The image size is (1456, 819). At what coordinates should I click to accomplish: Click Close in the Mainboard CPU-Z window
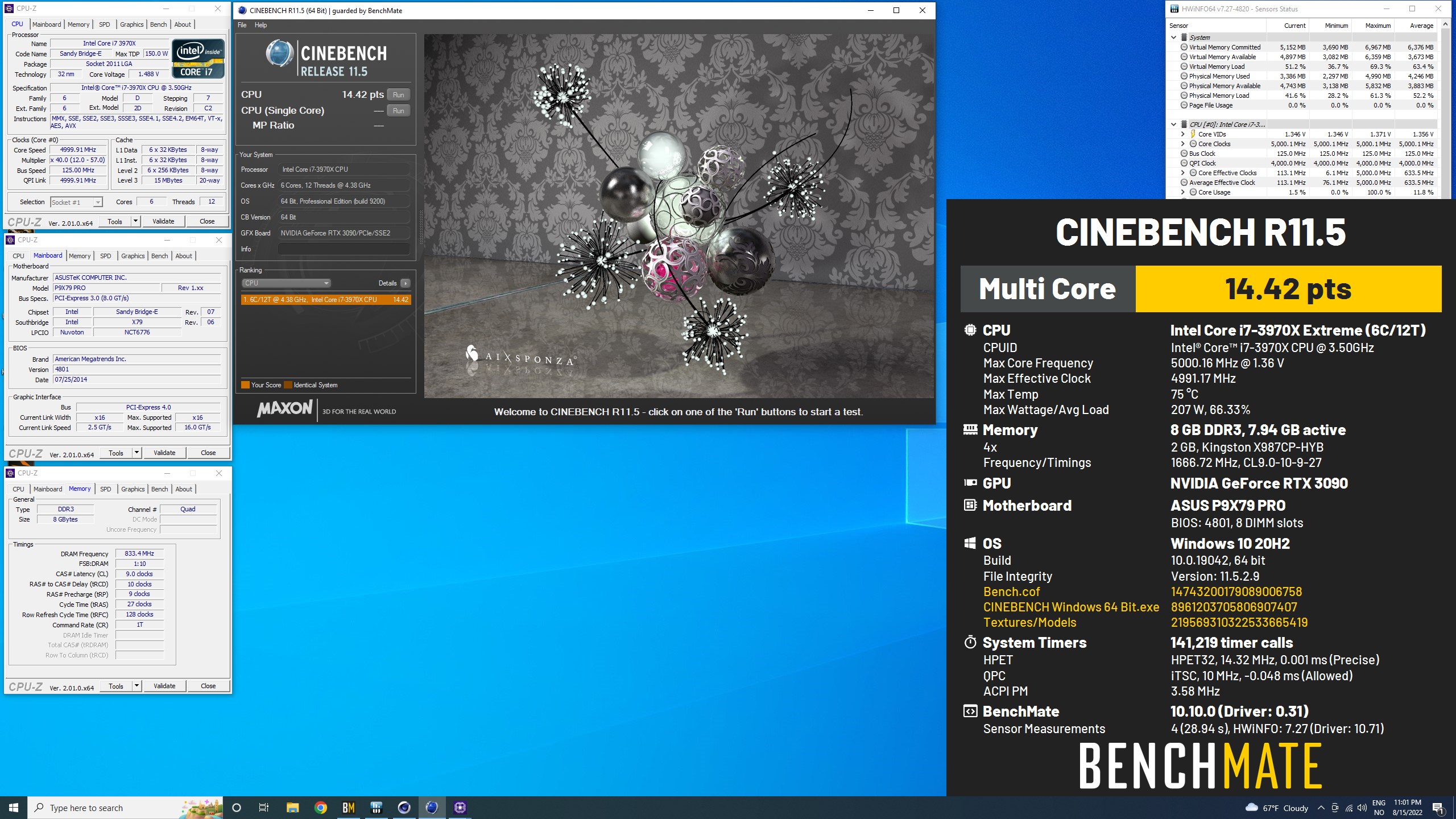pos(208,453)
